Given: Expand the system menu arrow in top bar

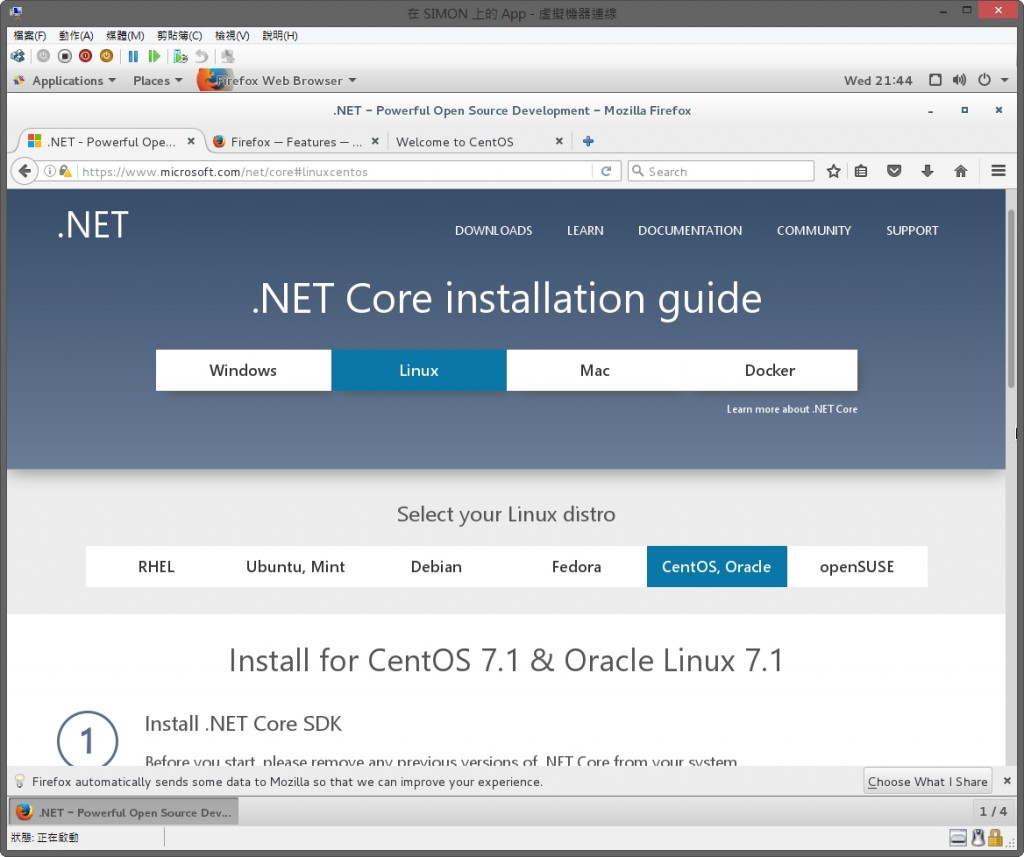Looking at the screenshot, I should (1004, 80).
